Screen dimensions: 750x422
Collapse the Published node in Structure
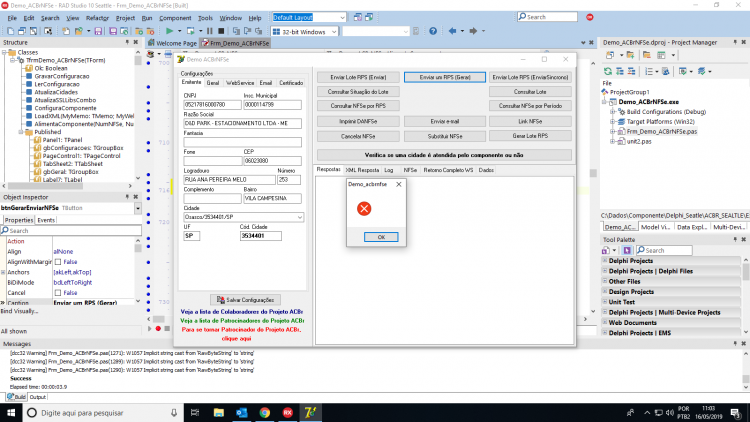tap(21, 132)
